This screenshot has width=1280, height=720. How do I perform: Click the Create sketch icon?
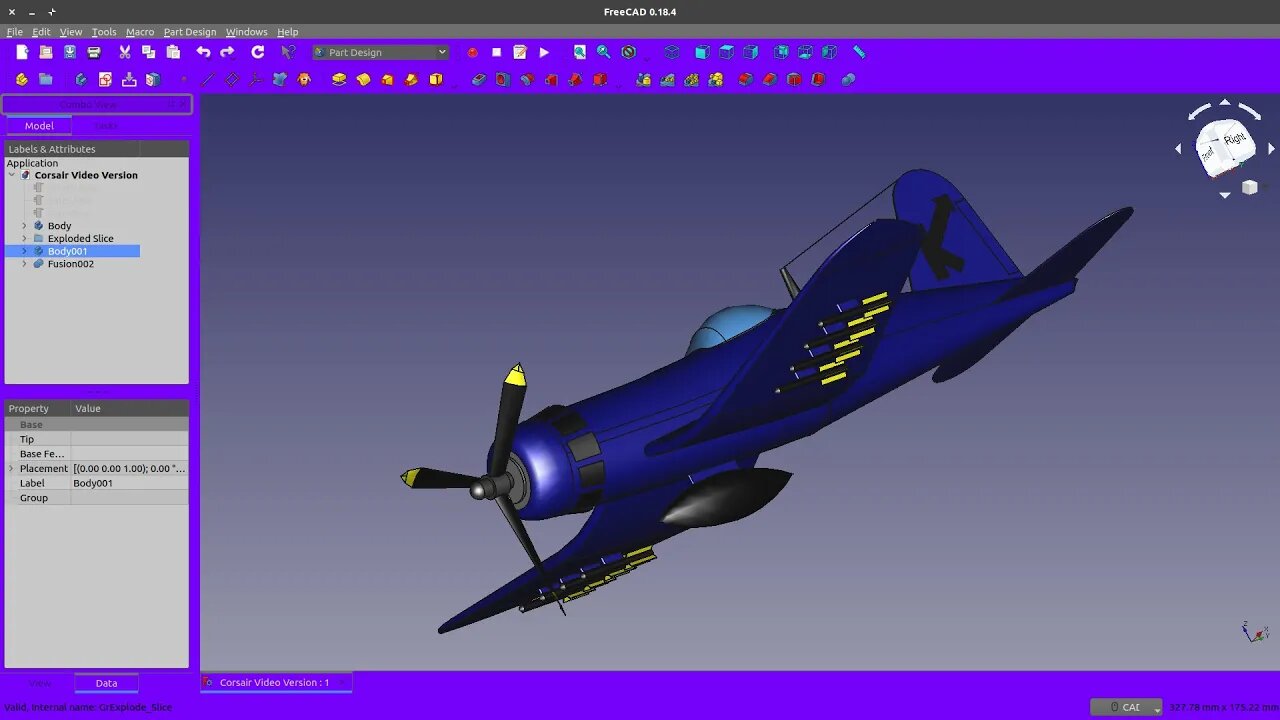(x=105, y=79)
